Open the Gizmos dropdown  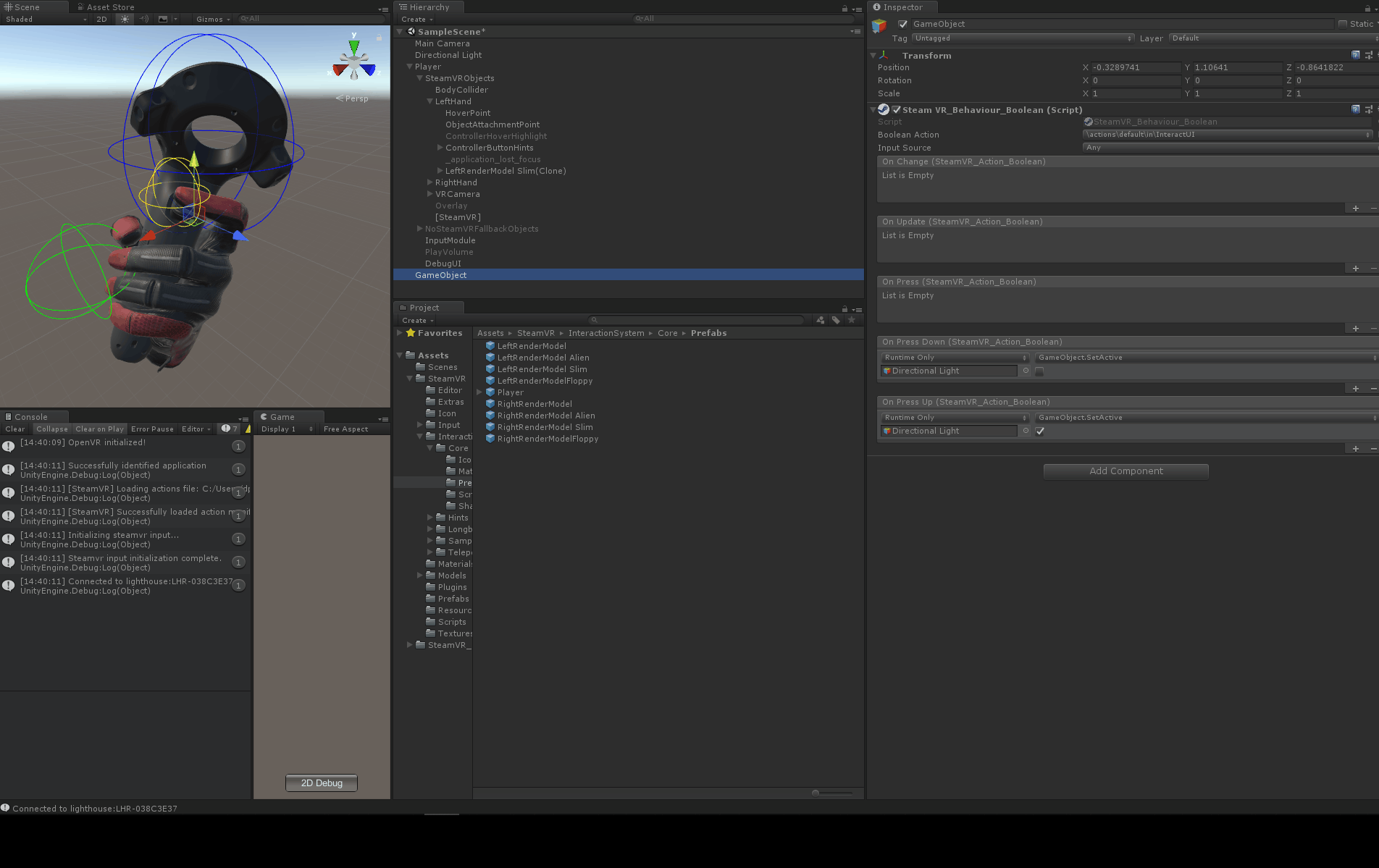[213, 20]
